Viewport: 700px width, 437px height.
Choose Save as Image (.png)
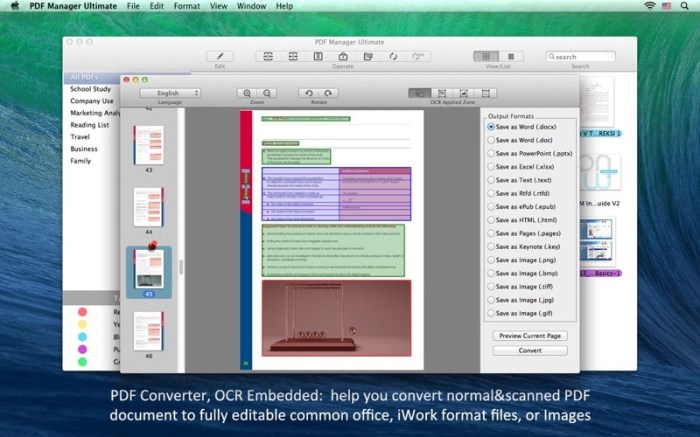(522, 260)
